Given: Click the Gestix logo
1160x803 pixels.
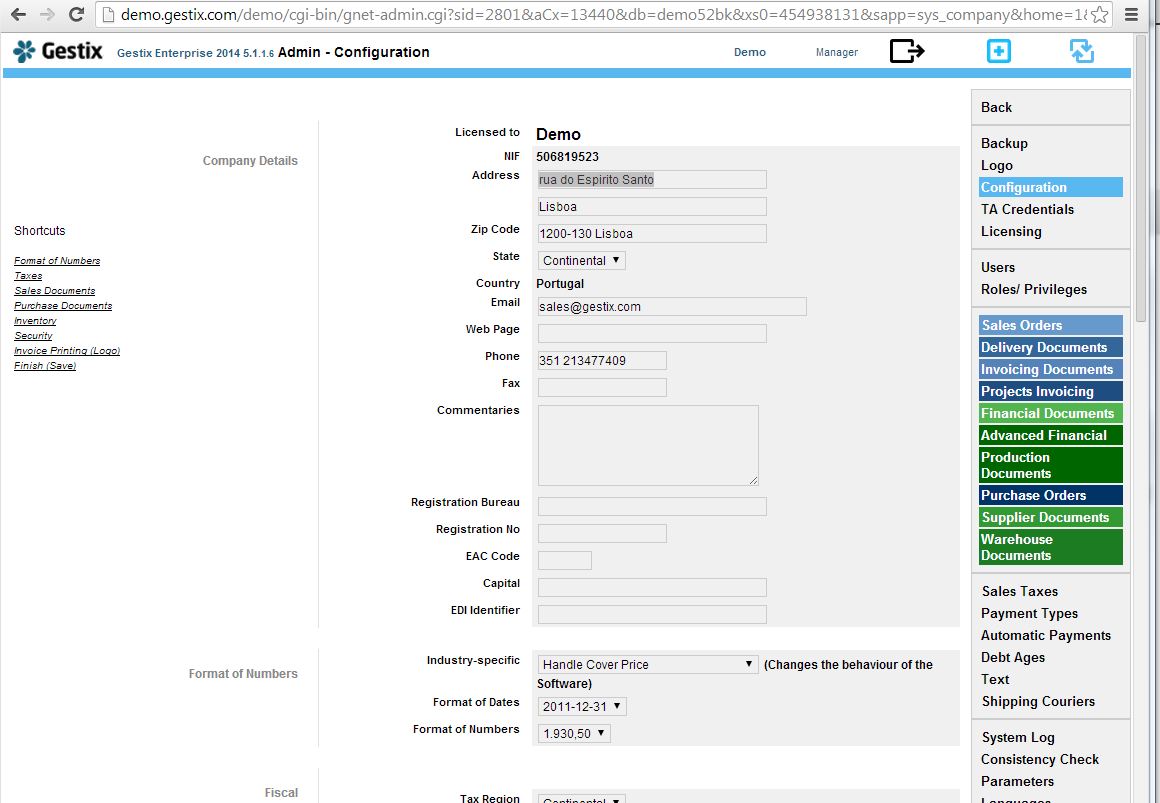Looking at the screenshot, I should click(x=58, y=51).
